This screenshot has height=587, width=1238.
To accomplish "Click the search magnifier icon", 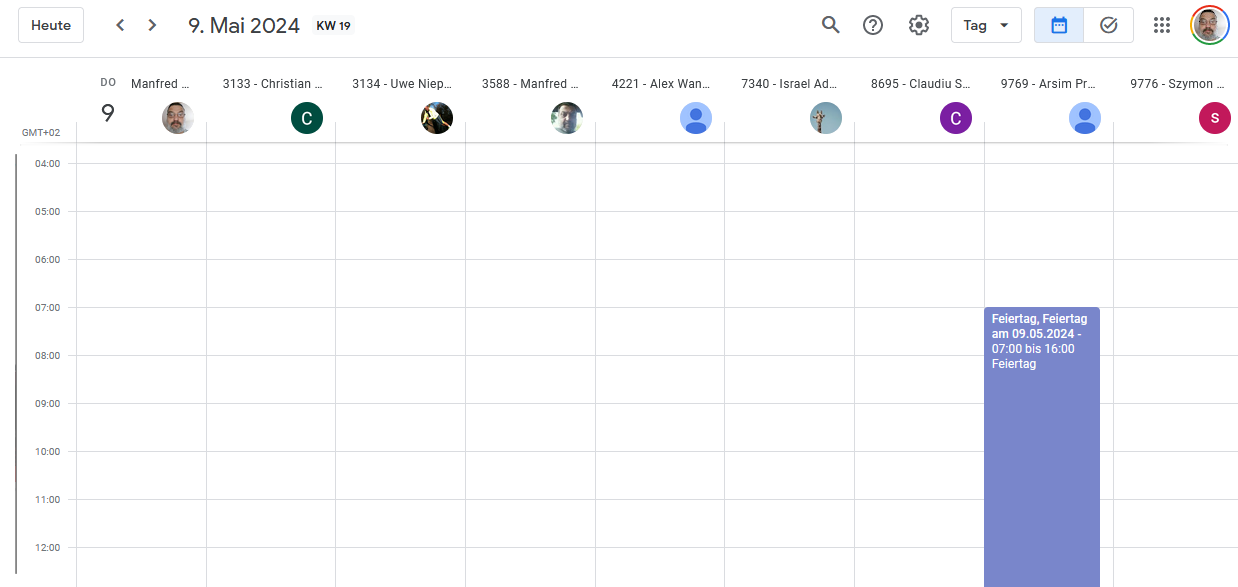I will pyautogui.click(x=830, y=25).
